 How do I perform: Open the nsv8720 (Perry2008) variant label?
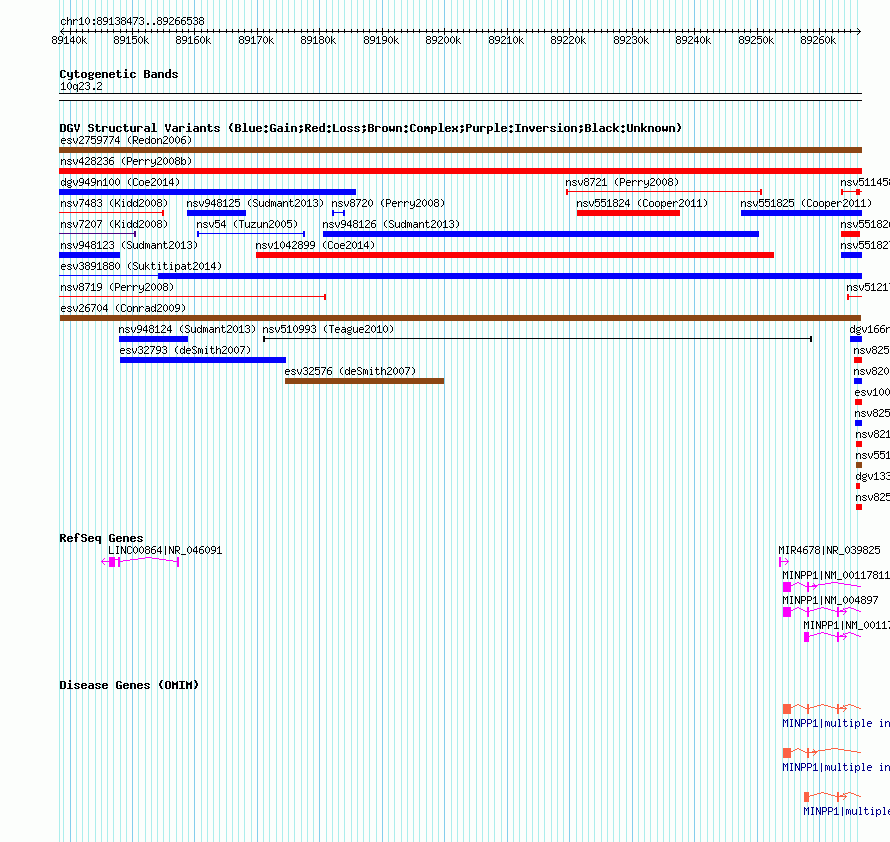pyautogui.click(x=388, y=203)
